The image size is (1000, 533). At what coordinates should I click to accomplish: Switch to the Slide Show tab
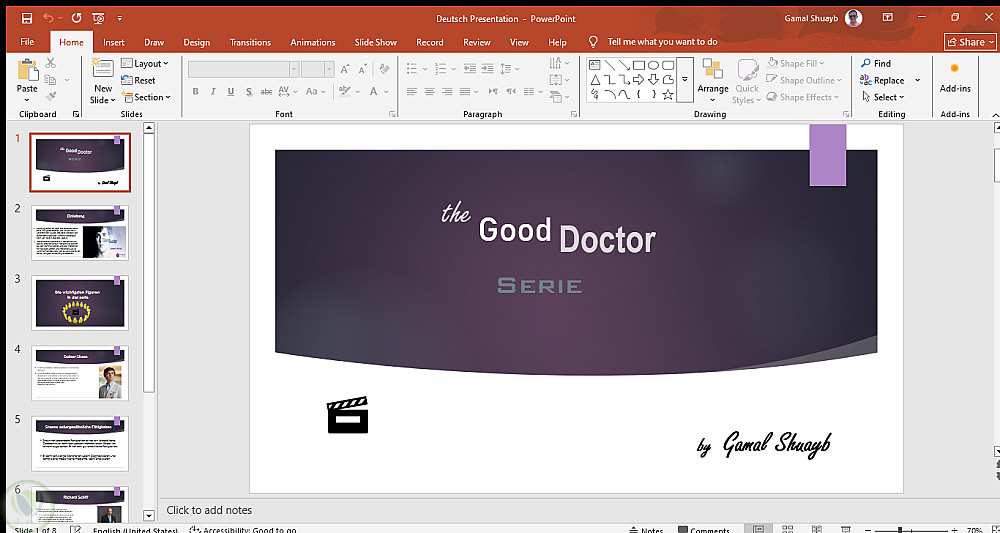[376, 42]
